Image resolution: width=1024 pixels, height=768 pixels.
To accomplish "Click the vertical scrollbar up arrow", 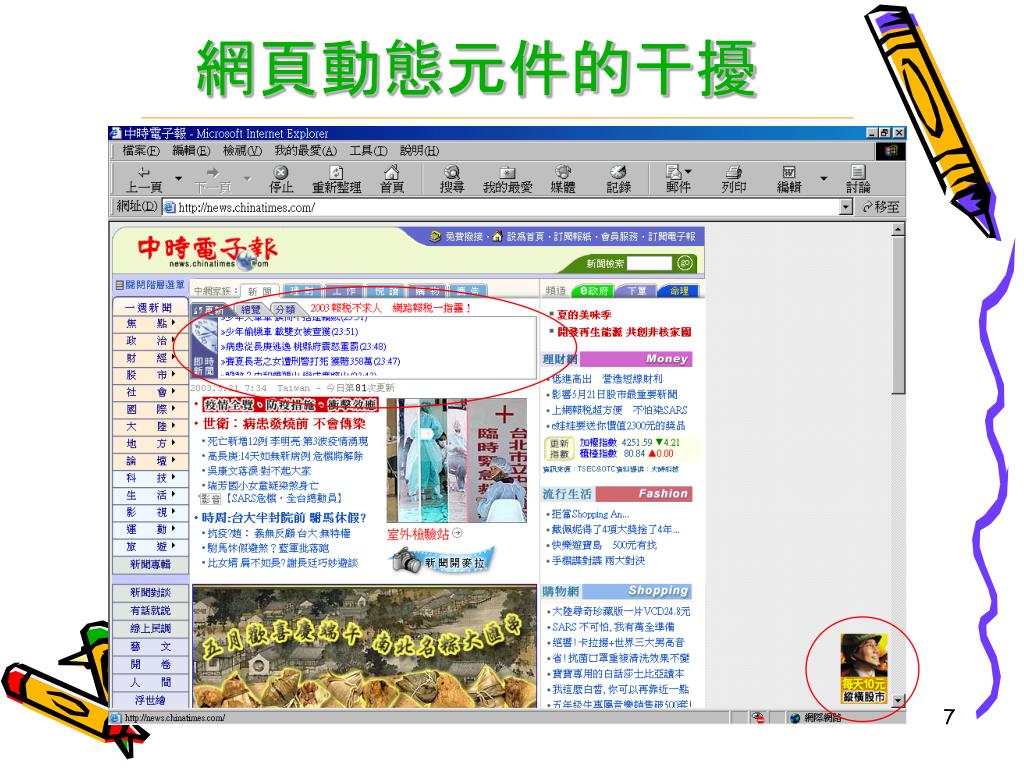I will [899, 229].
